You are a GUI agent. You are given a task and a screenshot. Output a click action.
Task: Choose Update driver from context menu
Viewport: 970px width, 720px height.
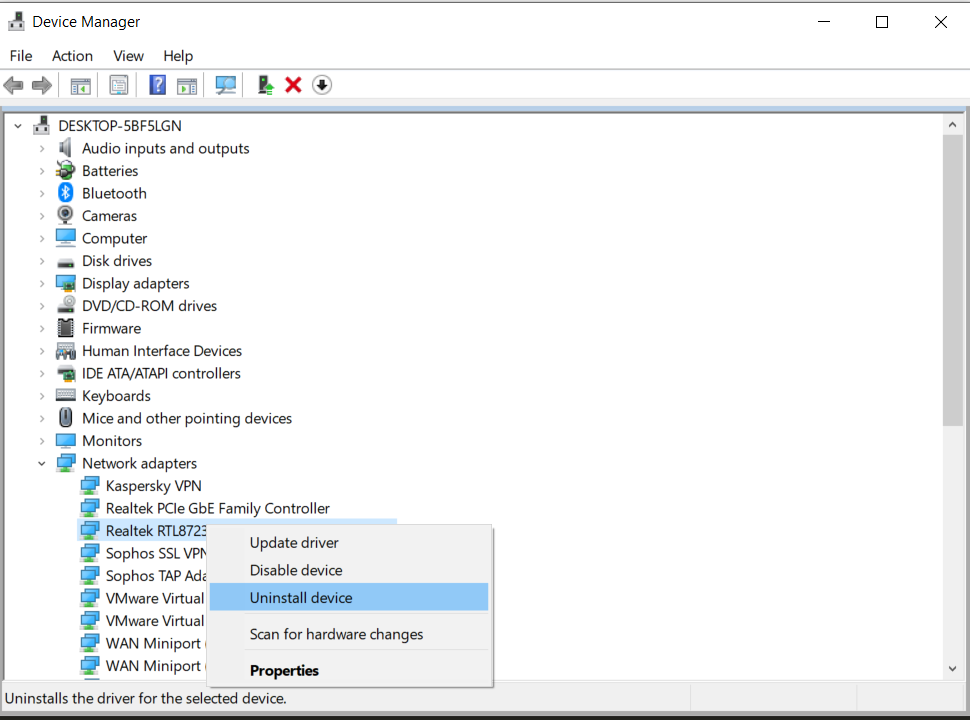click(349, 542)
